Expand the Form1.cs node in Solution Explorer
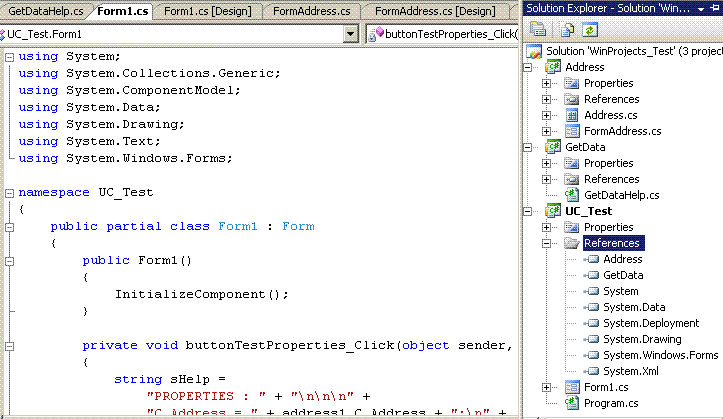723x419 pixels. click(x=546, y=387)
